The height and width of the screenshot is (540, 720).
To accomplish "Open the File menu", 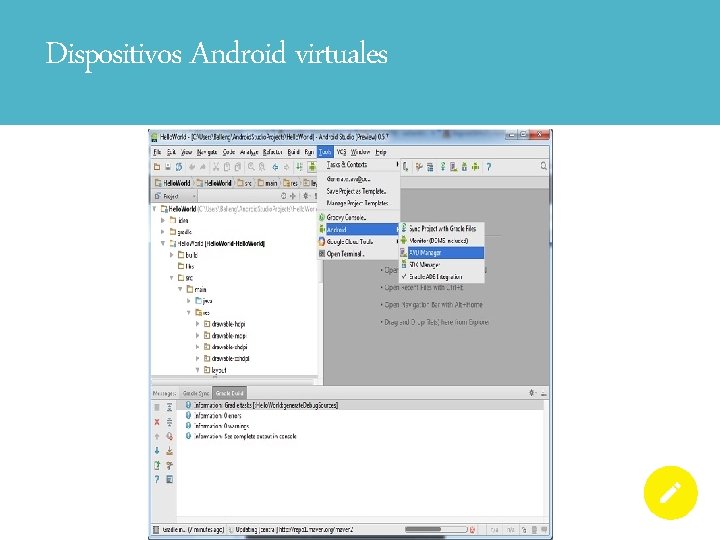I will 157,152.
